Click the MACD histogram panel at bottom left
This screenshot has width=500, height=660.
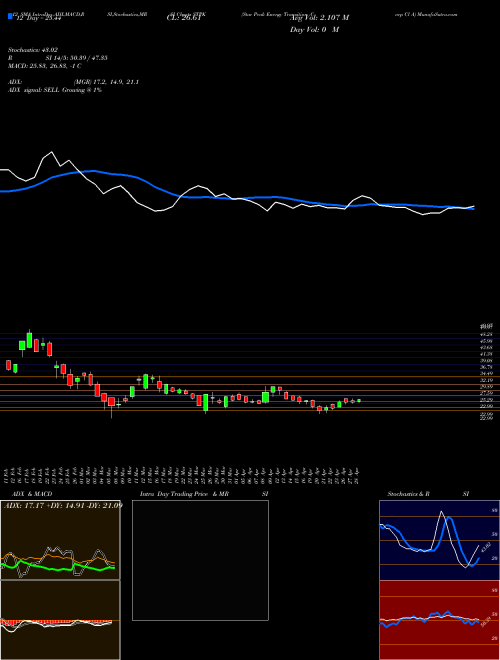click(x=60, y=620)
